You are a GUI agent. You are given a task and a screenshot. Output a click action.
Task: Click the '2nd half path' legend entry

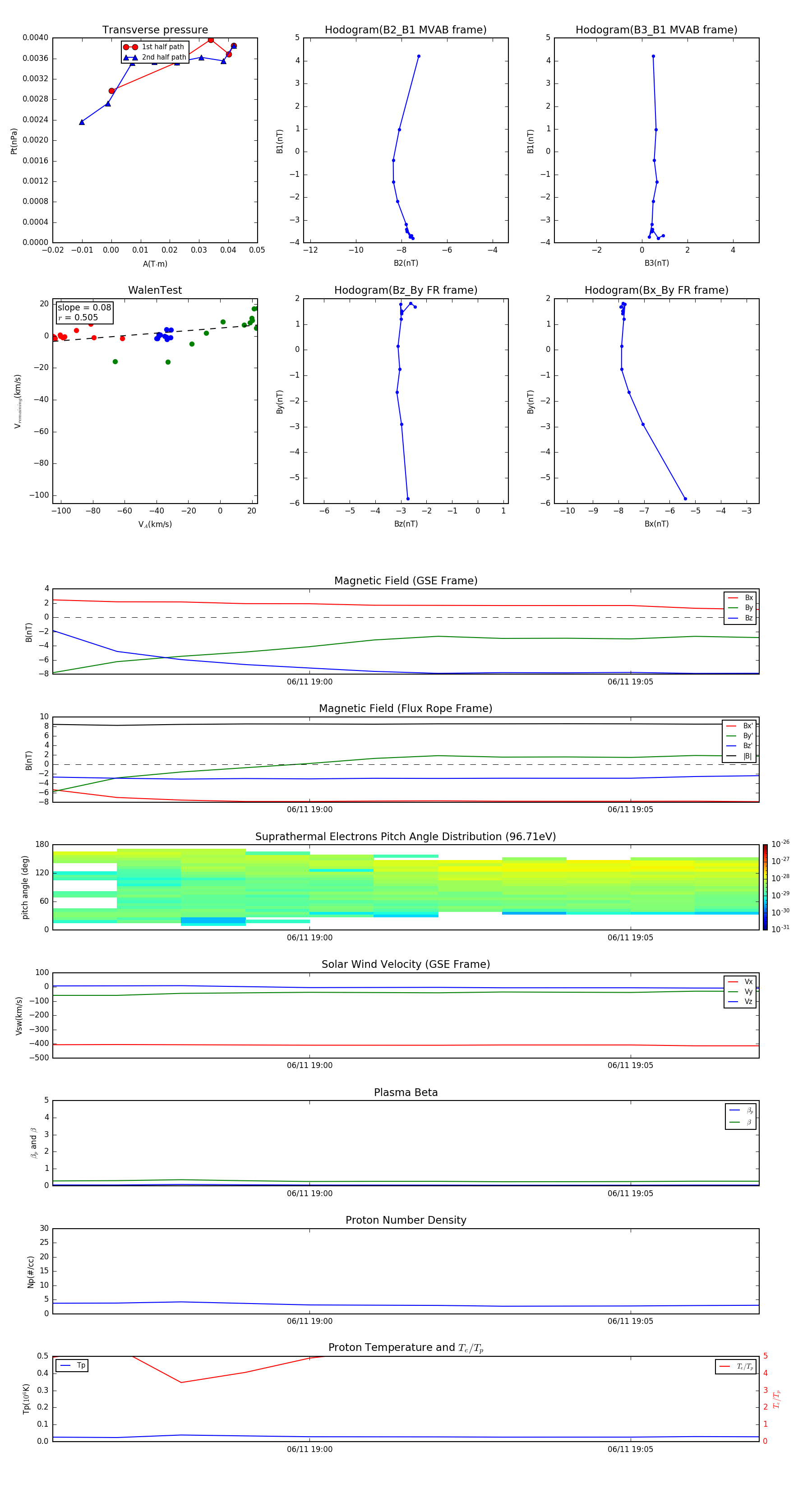tap(155, 57)
